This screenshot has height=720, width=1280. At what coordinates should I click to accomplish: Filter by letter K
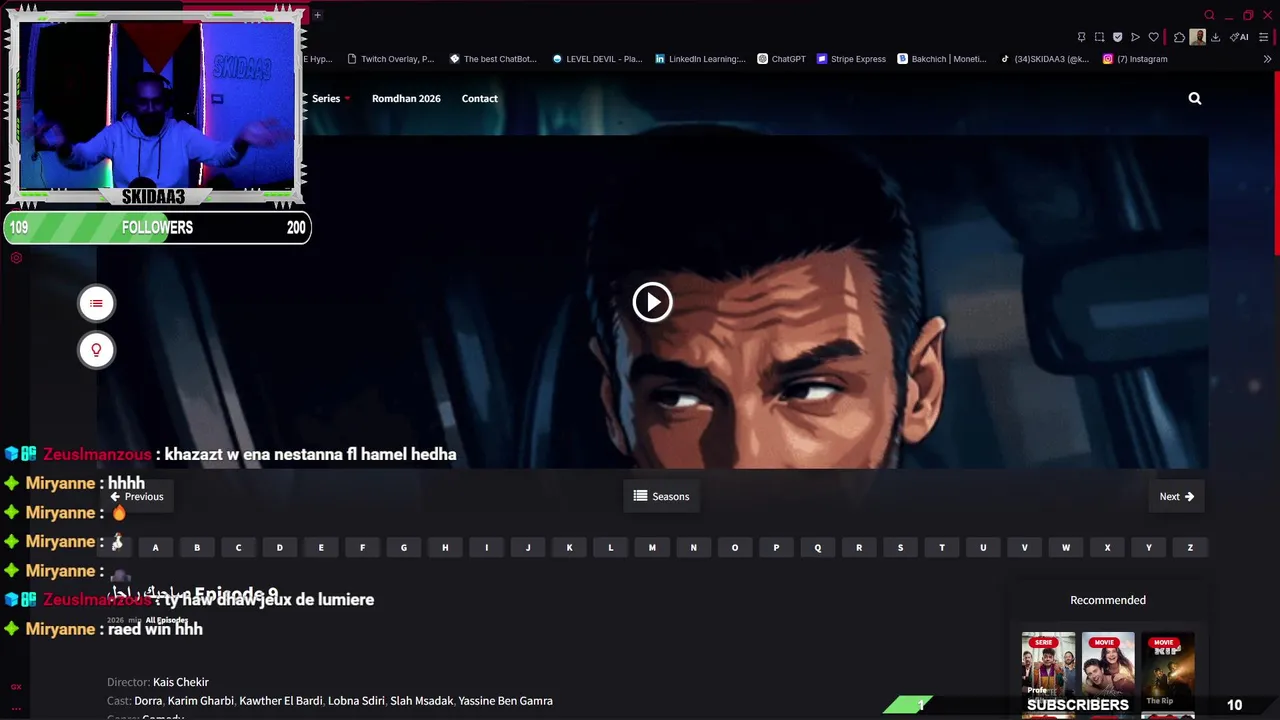coord(569,547)
